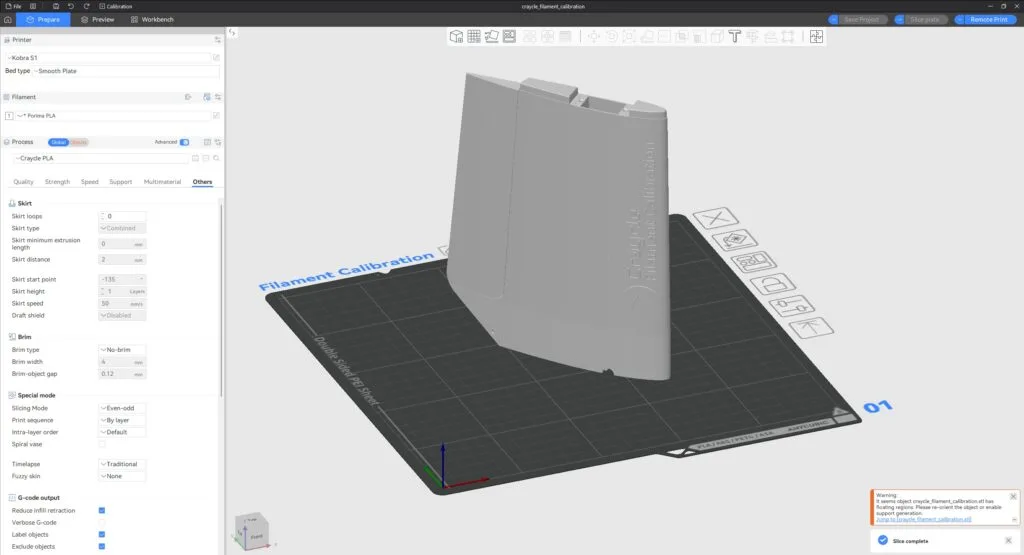Image resolution: width=1024 pixels, height=555 pixels.
Task: Click the Save icon in title bar
Action: pyautogui.click(x=54, y=6)
